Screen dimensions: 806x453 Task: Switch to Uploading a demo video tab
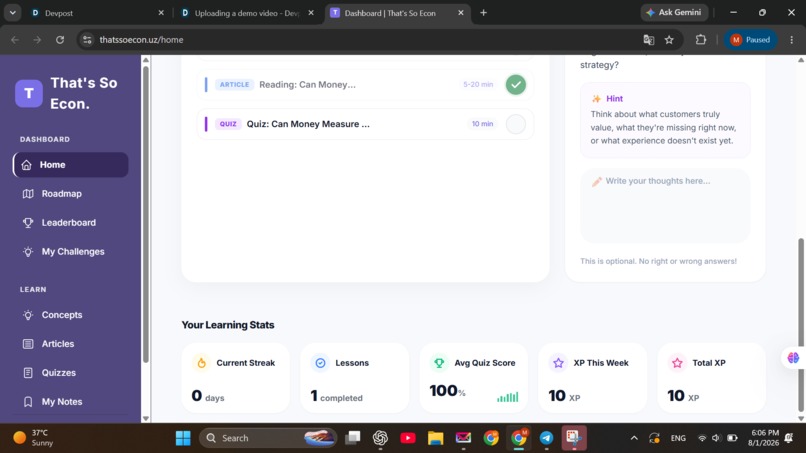[247, 13]
